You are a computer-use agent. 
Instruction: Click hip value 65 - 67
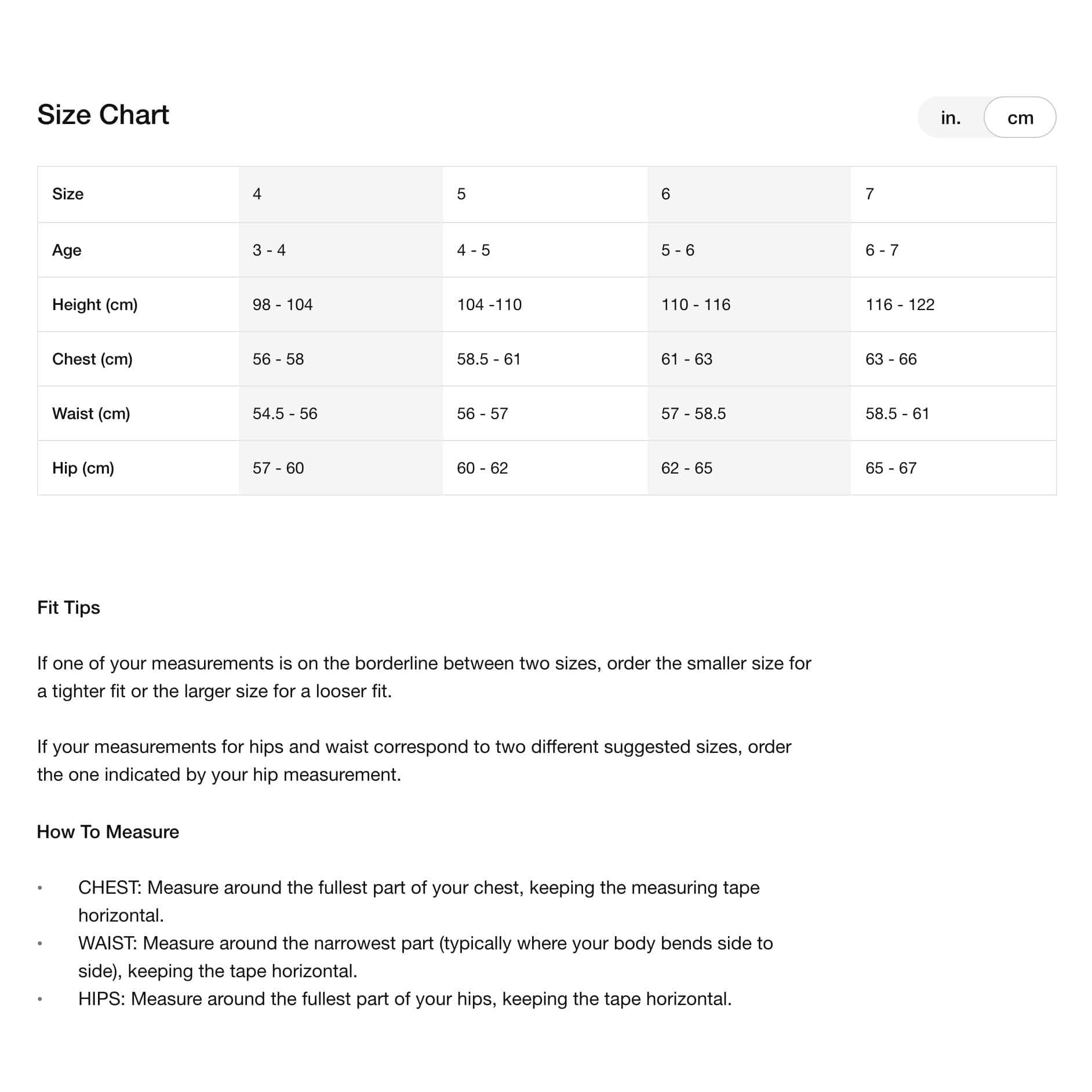(x=891, y=468)
